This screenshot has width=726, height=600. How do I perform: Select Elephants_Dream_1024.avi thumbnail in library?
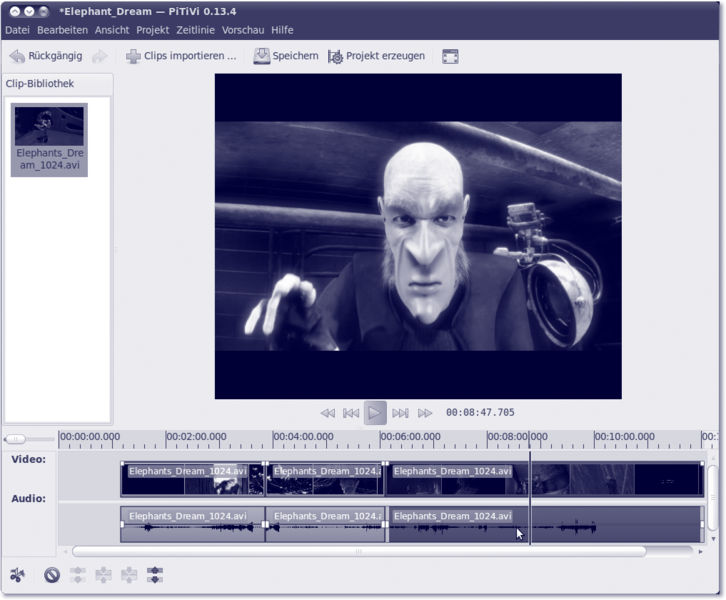[x=50, y=140]
